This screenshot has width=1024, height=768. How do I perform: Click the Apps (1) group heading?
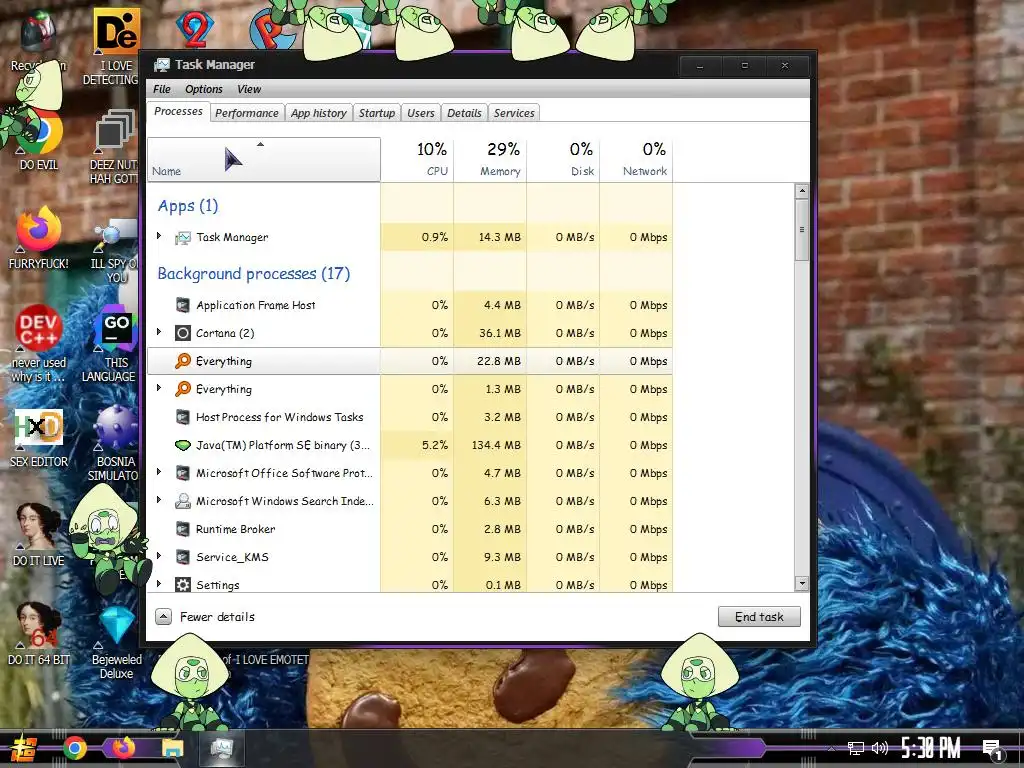pos(188,206)
